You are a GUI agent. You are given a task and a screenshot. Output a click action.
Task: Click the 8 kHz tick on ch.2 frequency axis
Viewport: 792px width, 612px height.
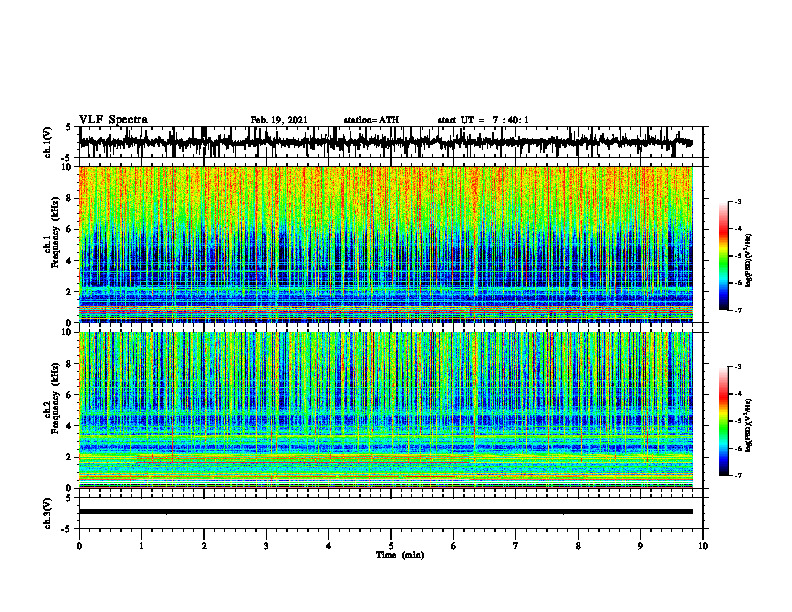coord(71,364)
